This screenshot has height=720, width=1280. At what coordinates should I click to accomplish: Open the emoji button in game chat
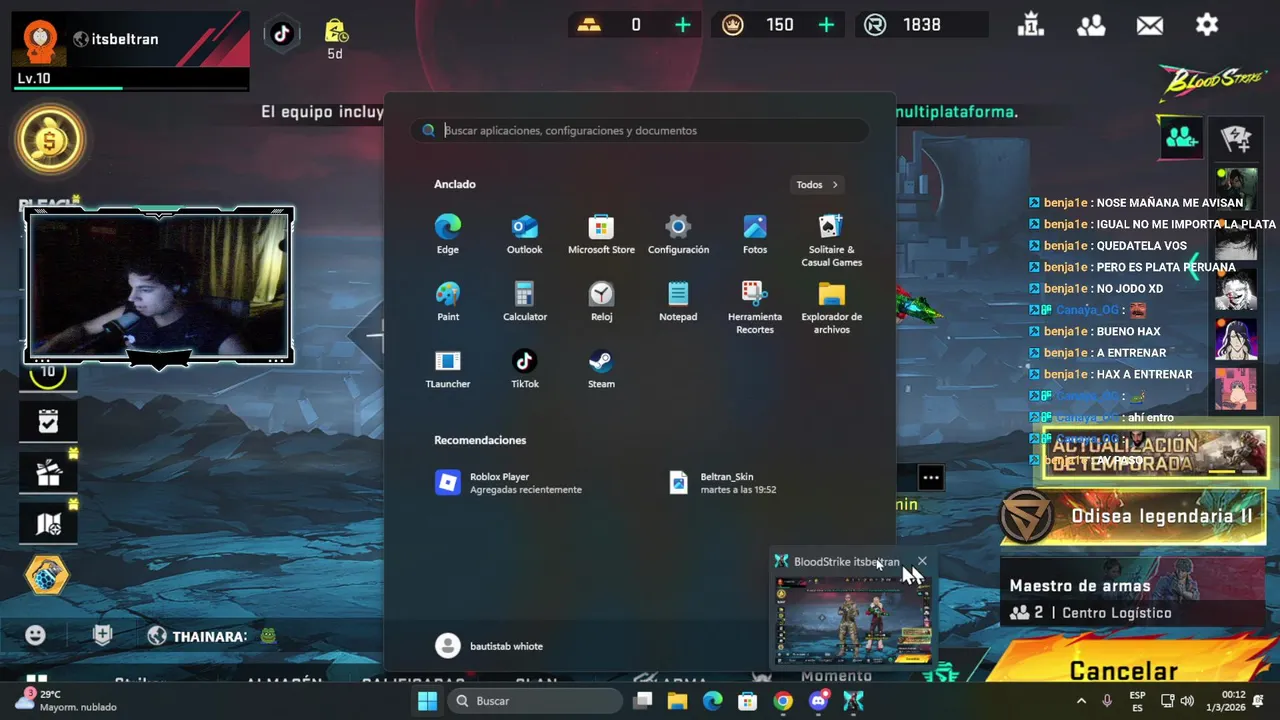(35, 635)
